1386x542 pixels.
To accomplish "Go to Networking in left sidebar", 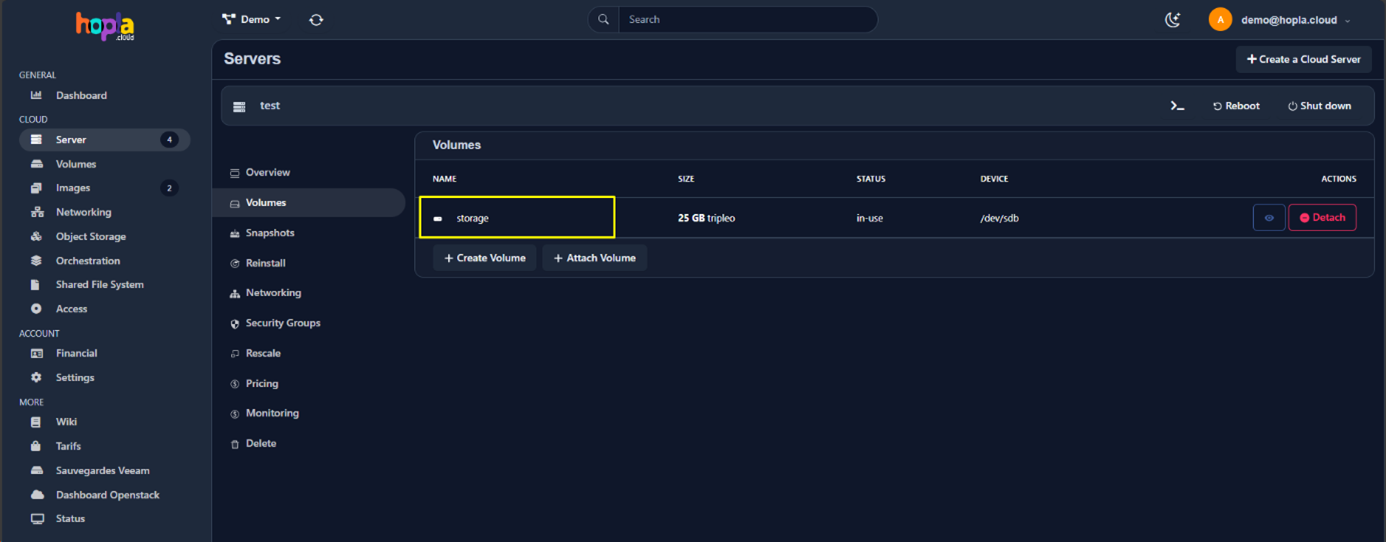I will [x=83, y=212].
